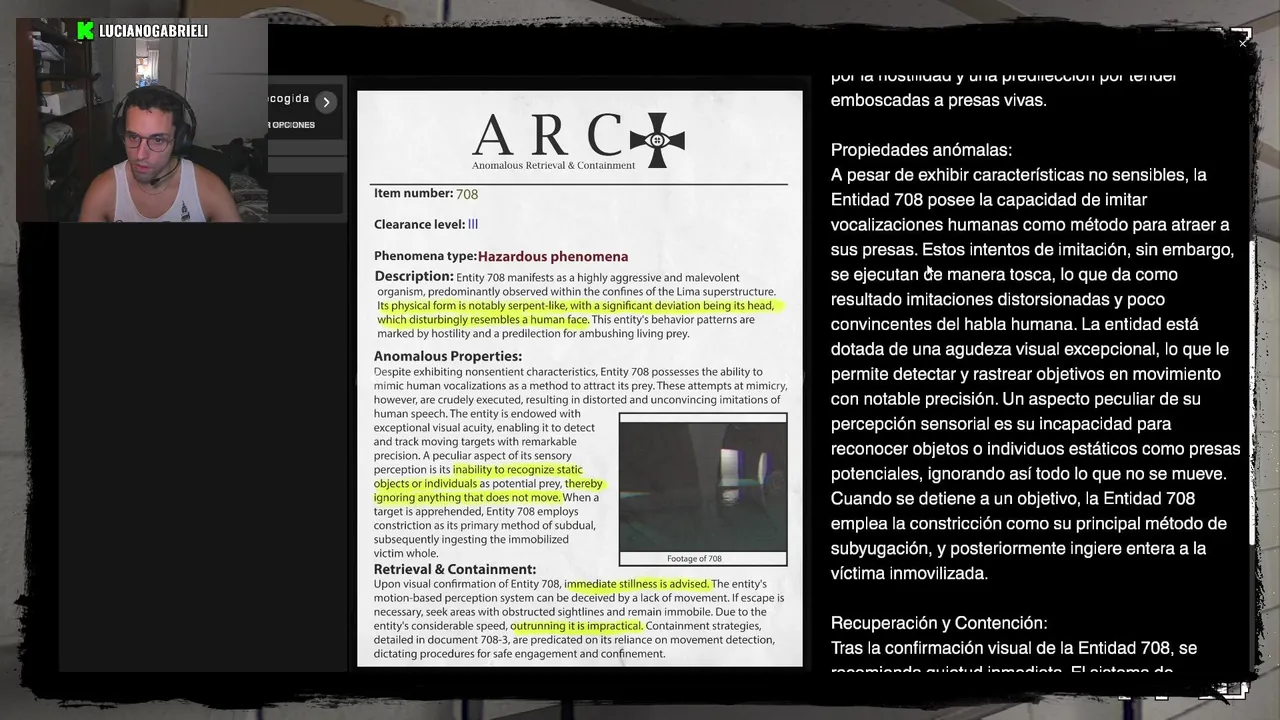
Task: Click the 'Retrieval & Containment:' heading
Action: (455, 570)
